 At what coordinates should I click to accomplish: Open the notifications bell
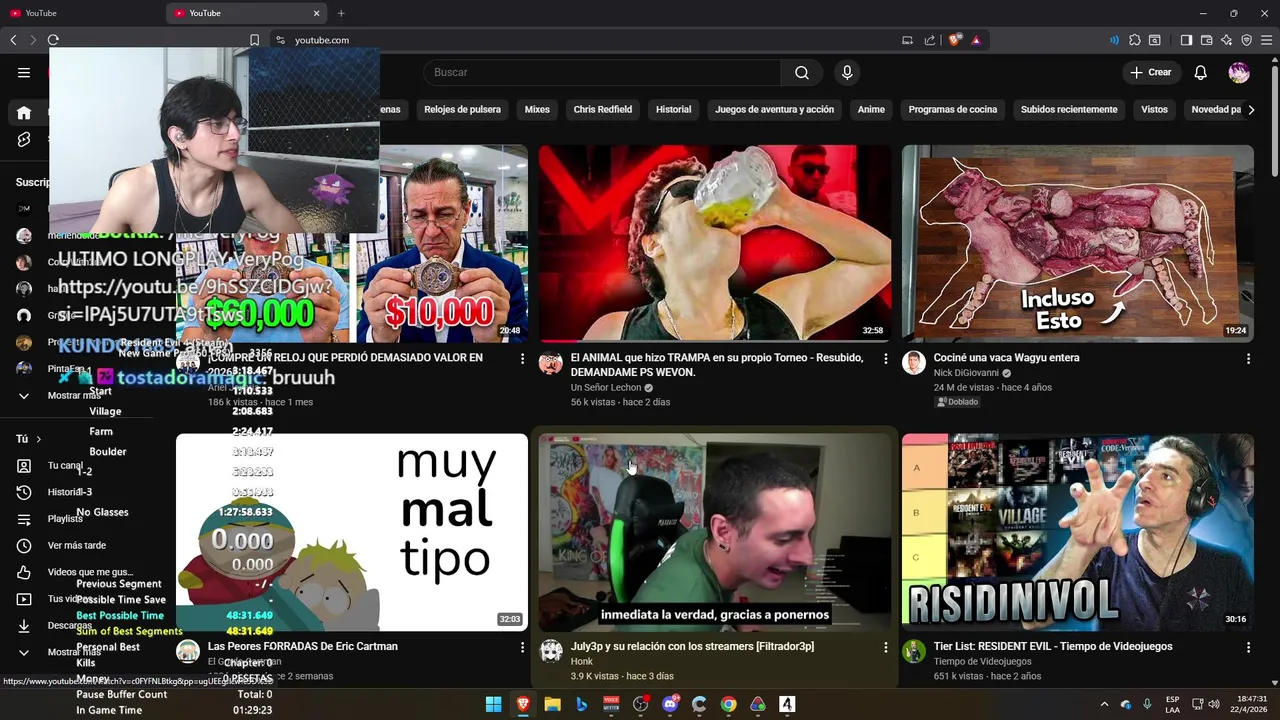pos(1201,72)
